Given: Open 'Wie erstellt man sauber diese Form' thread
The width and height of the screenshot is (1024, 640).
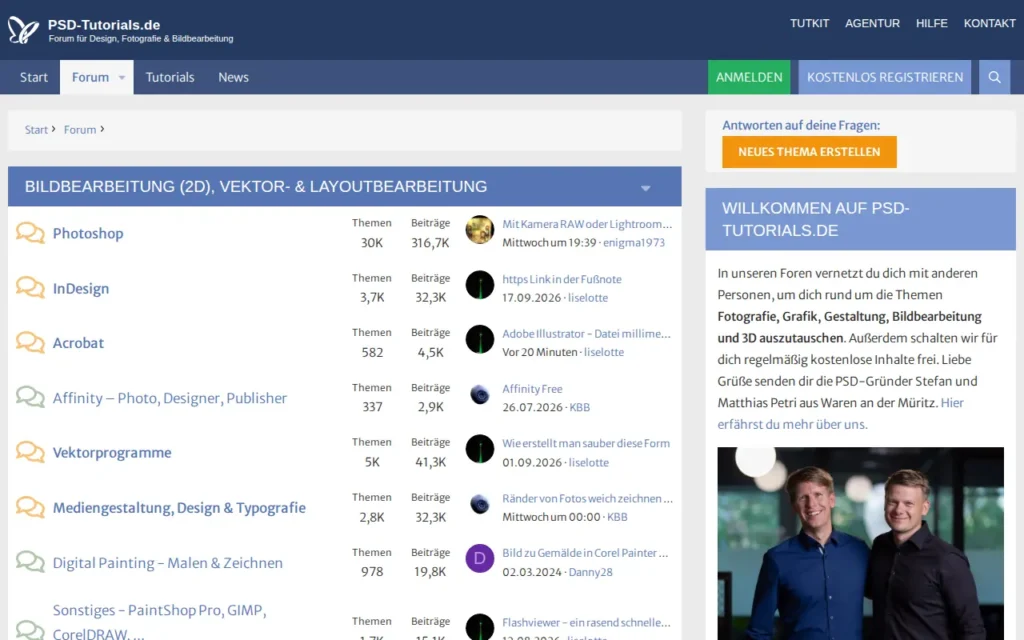Looking at the screenshot, I should point(585,443).
